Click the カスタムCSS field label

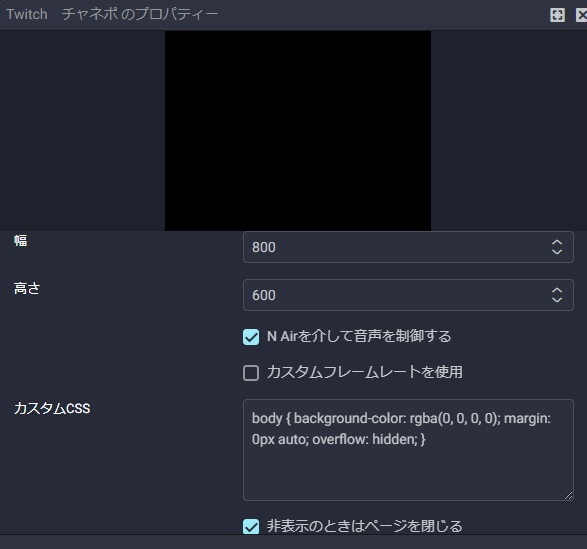pos(52,408)
